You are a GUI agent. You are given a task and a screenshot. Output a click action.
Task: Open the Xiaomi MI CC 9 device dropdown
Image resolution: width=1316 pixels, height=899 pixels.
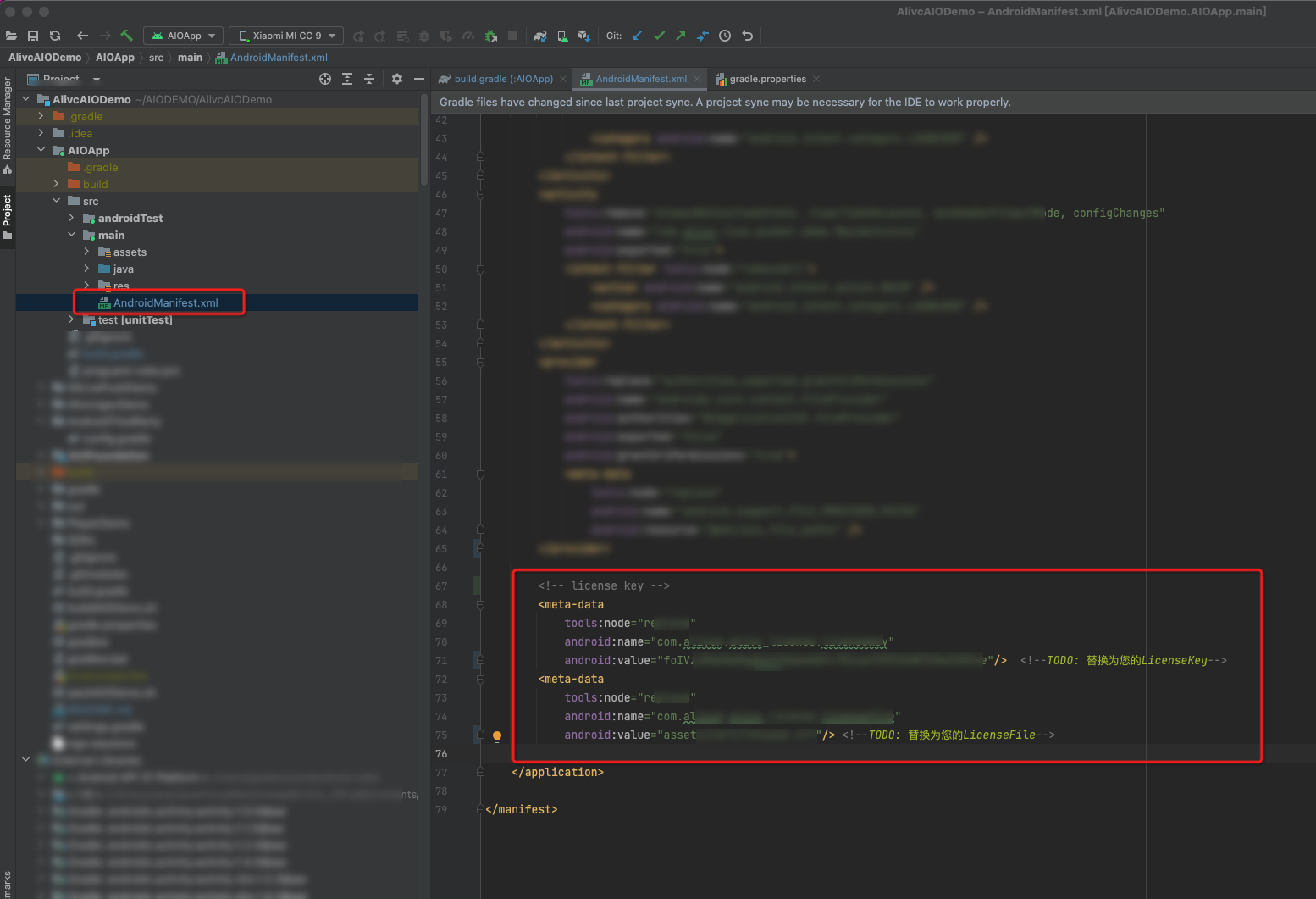pyautogui.click(x=286, y=36)
